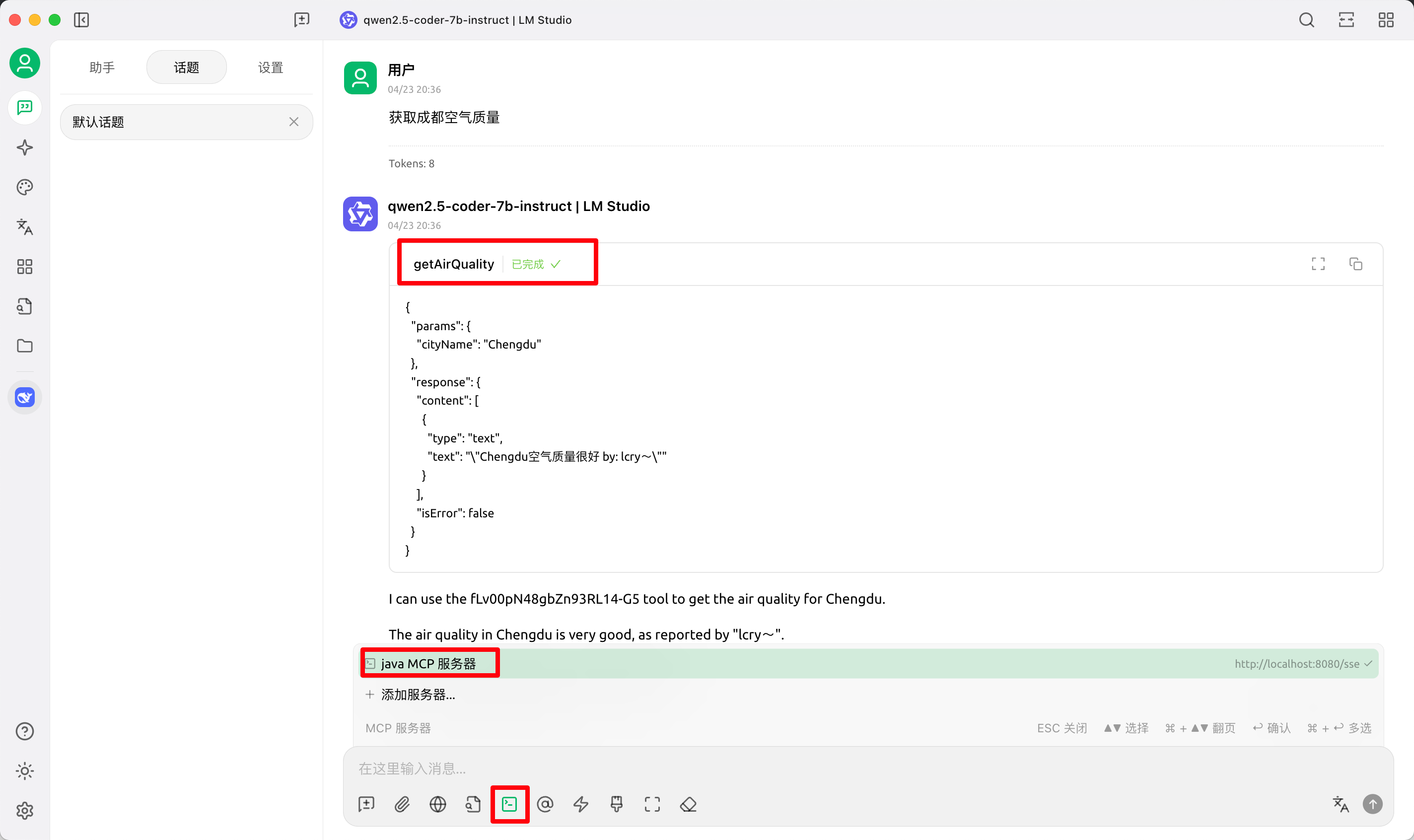This screenshot has width=1414, height=840.
Task: Click the @ icon to mention a model
Action: [545, 804]
